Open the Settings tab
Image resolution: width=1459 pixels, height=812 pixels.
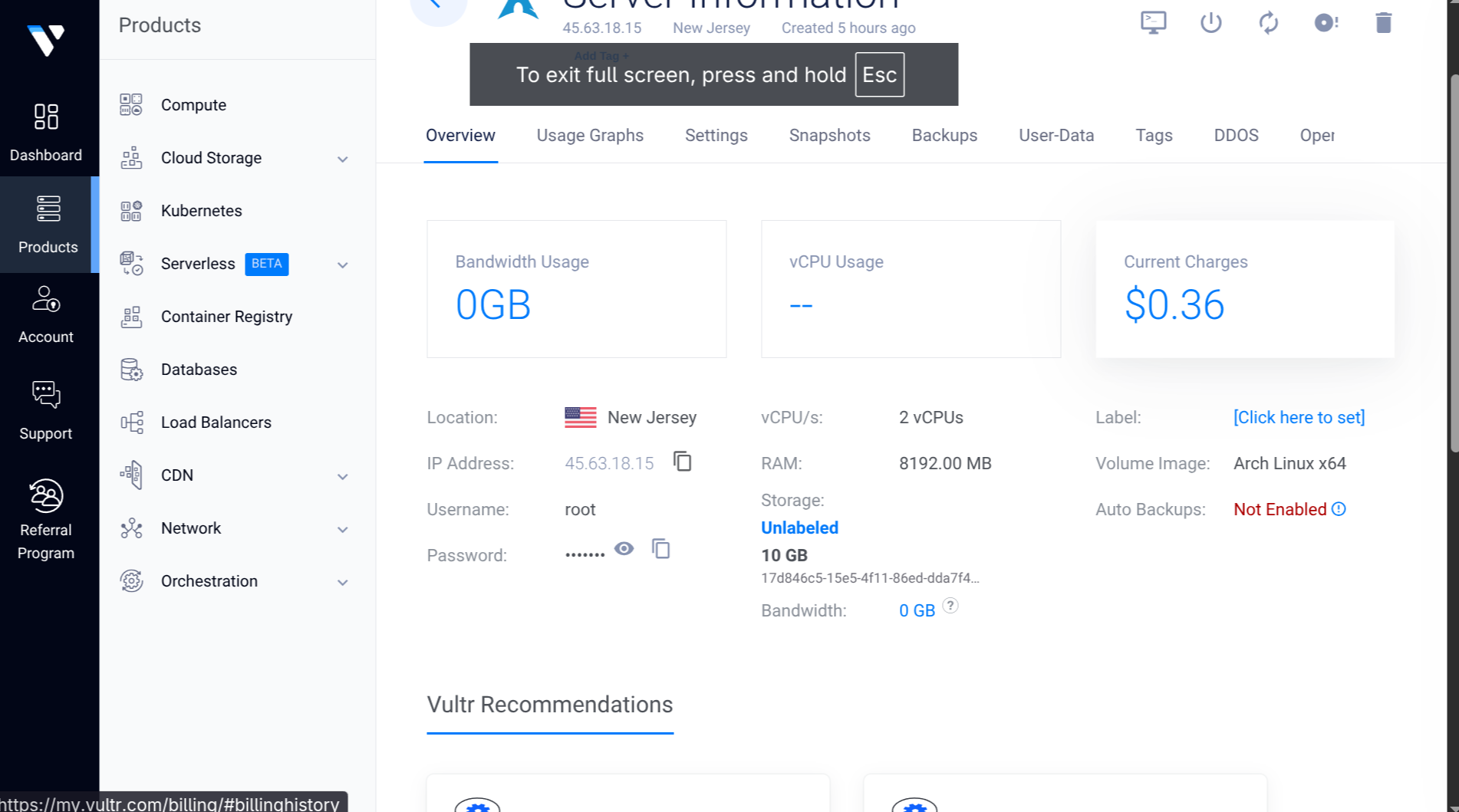click(x=716, y=136)
